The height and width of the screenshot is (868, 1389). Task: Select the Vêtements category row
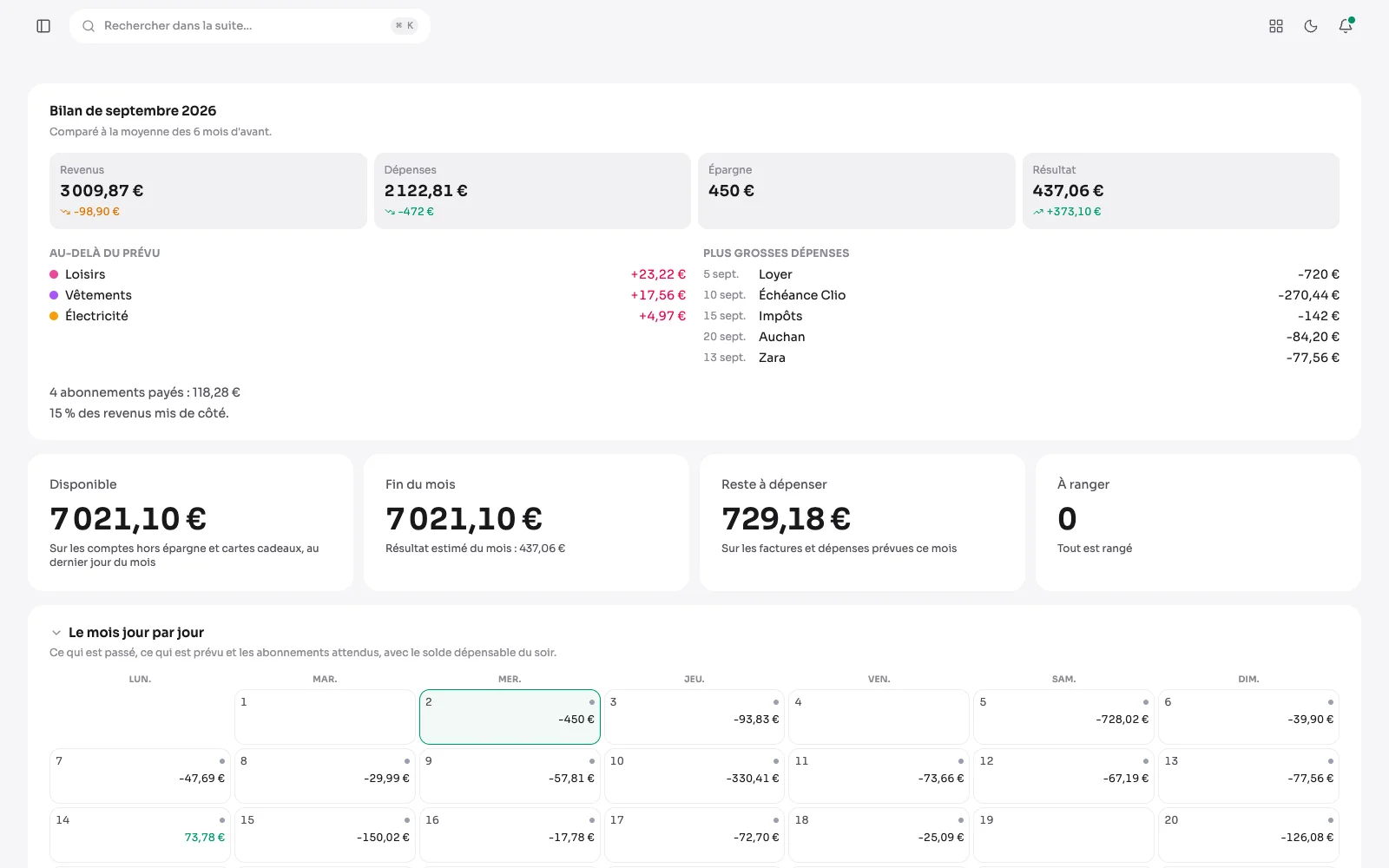(x=367, y=295)
